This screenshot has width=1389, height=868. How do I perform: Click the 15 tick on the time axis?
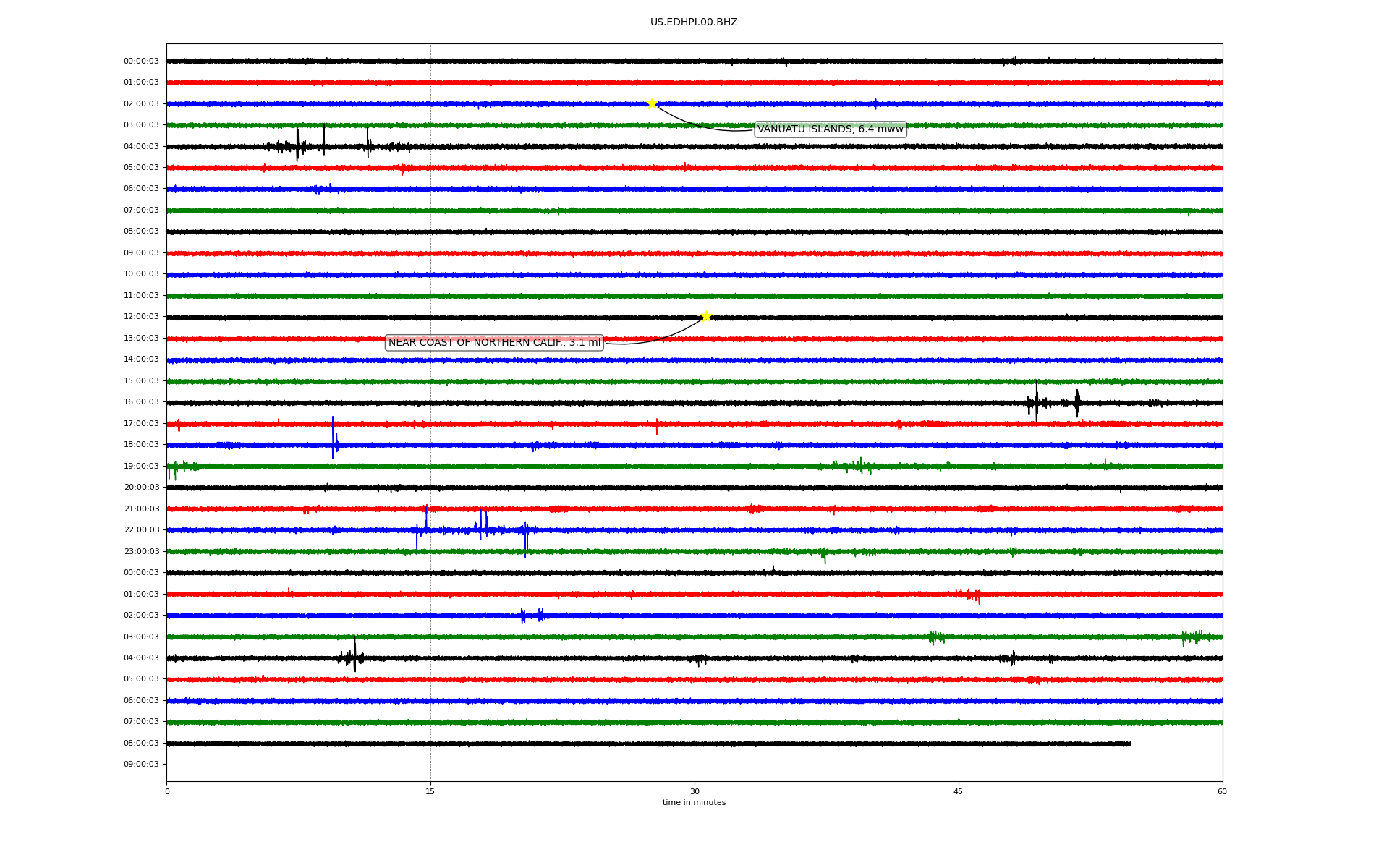(430, 791)
